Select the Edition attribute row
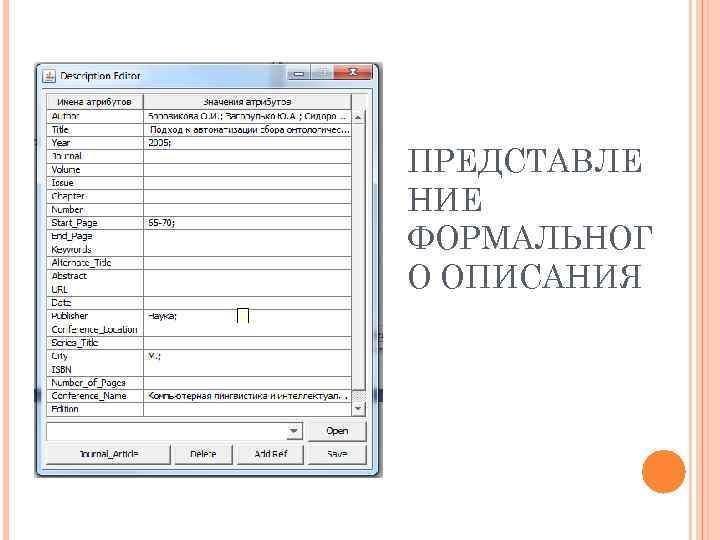 coord(199,409)
